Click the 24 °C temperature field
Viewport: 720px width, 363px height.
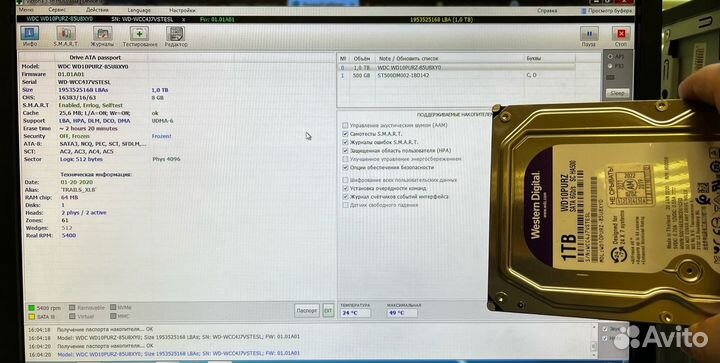pyautogui.click(x=355, y=313)
